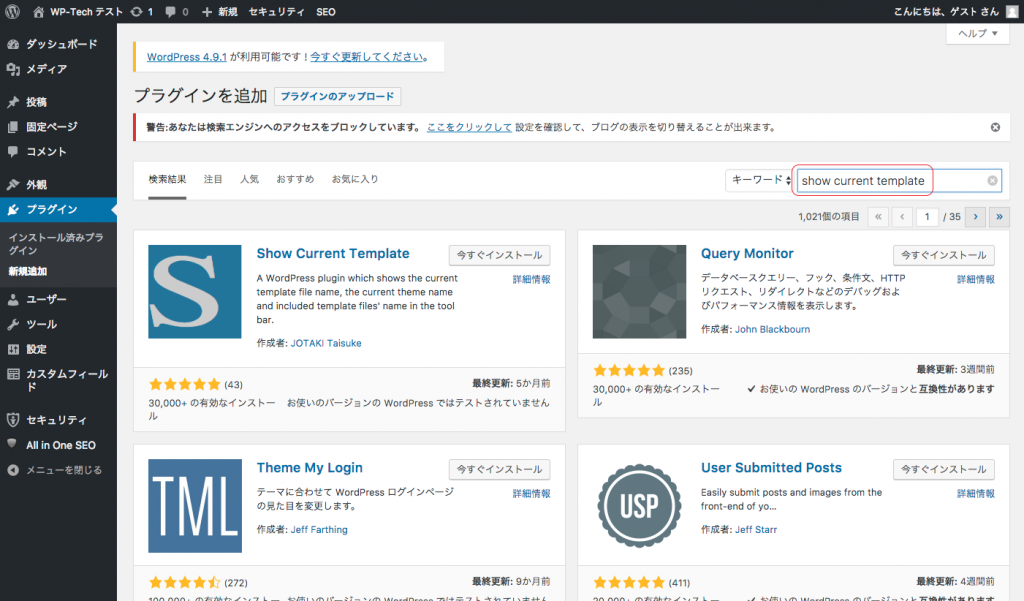Open User Submitted Posts title link
The width and height of the screenshot is (1024, 601).
pyautogui.click(x=771, y=468)
